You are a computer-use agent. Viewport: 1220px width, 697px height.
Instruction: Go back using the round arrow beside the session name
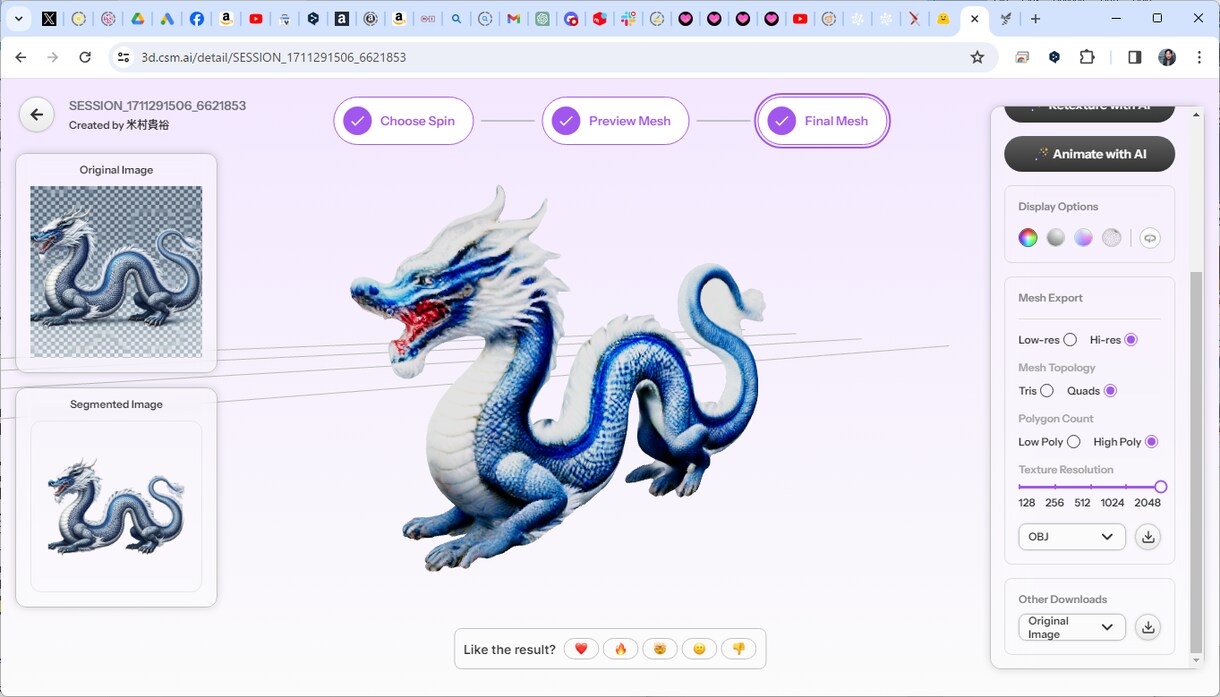[x=37, y=115]
